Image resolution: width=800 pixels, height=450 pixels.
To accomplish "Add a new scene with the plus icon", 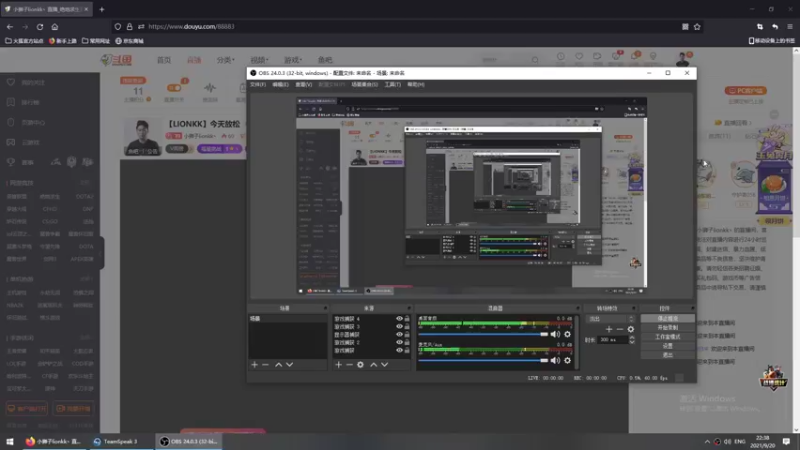I will (255, 365).
